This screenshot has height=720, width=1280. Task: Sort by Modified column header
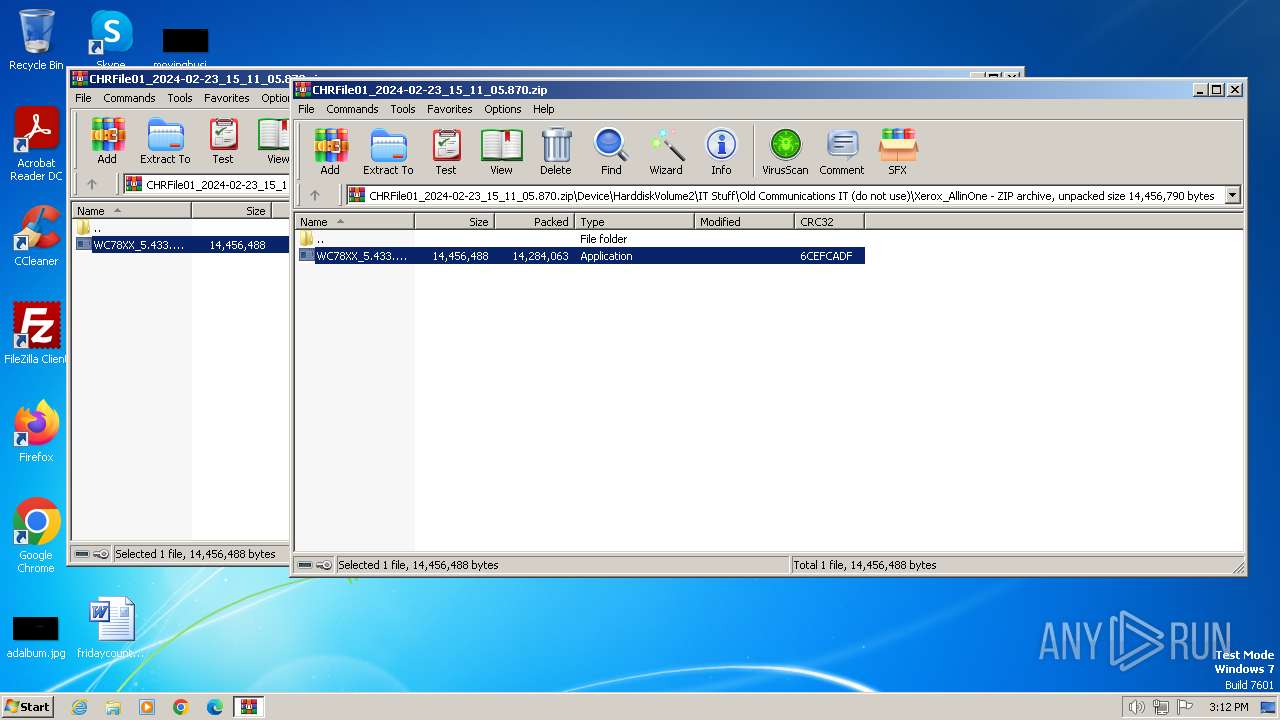(x=745, y=222)
